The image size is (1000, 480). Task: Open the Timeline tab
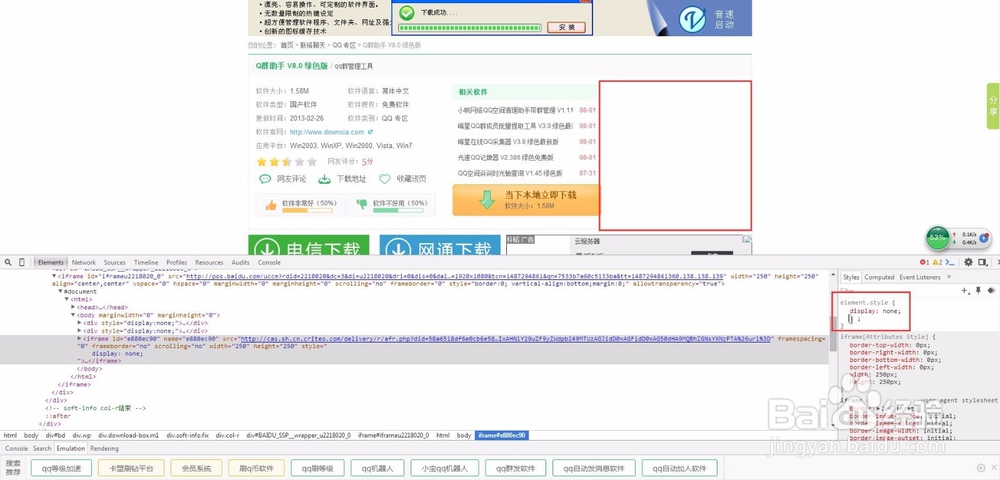[x=146, y=262]
